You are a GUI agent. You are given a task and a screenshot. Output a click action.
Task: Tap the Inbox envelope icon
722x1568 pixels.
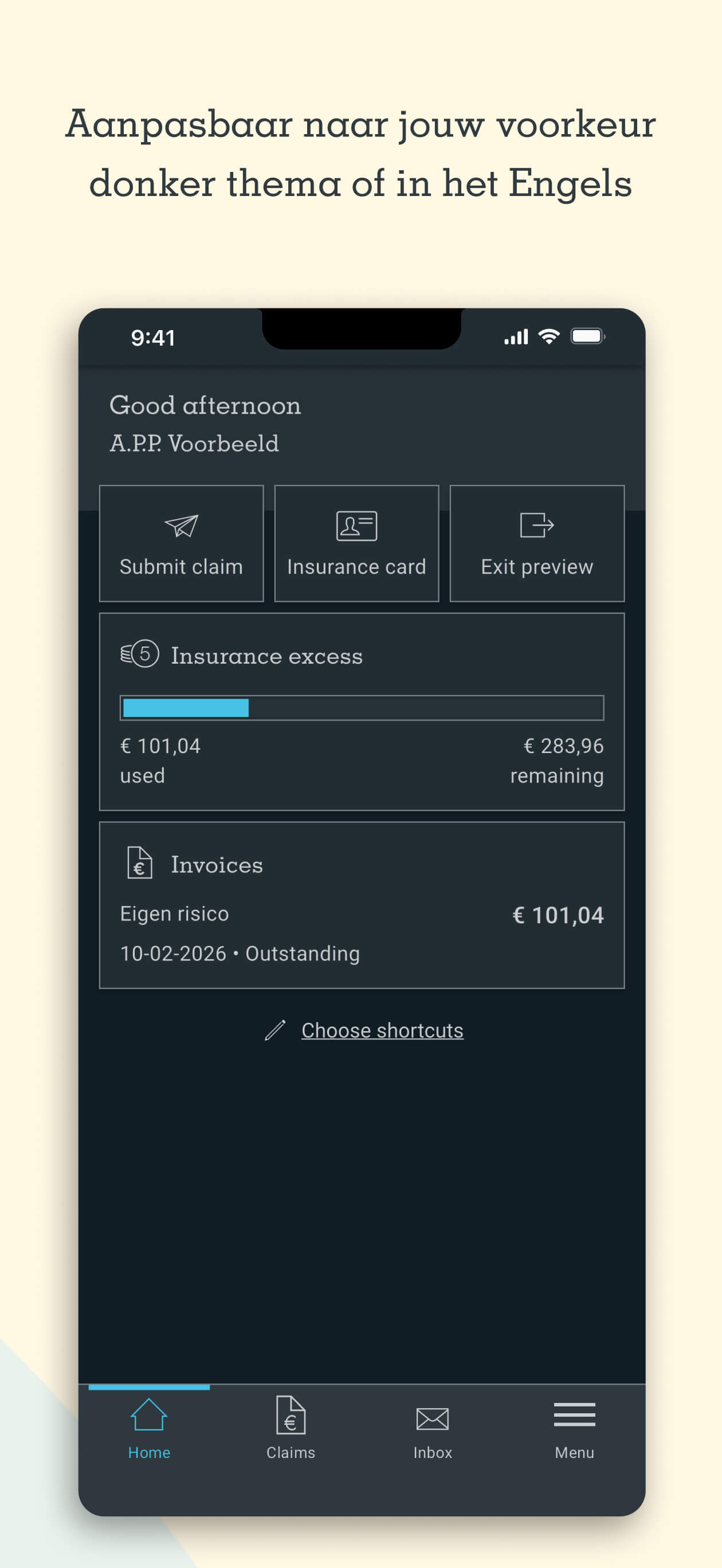432,1418
